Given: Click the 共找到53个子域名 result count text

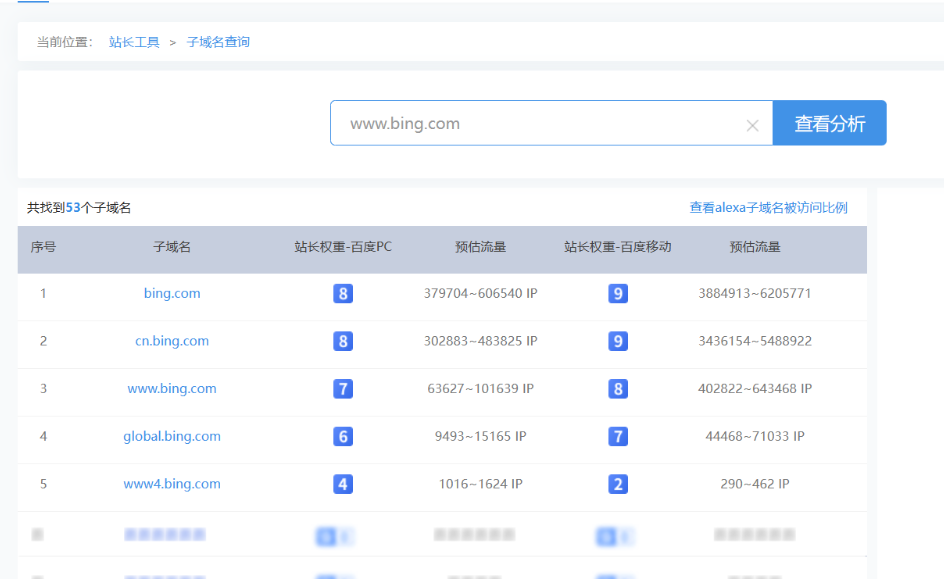Looking at the screenshot, I should (79, 208).
